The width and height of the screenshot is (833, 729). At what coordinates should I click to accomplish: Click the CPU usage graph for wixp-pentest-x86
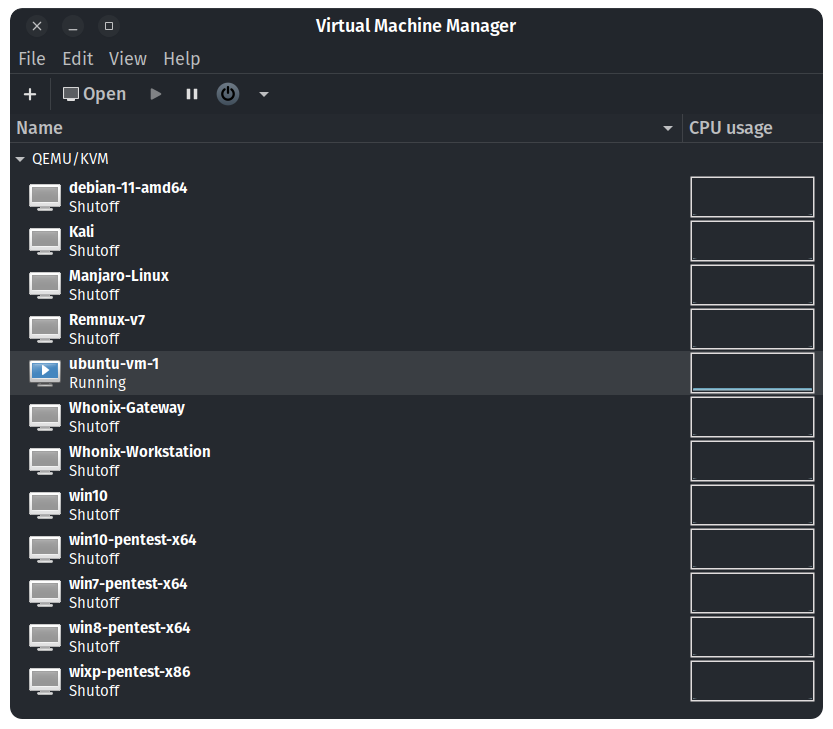coord(752,681)
